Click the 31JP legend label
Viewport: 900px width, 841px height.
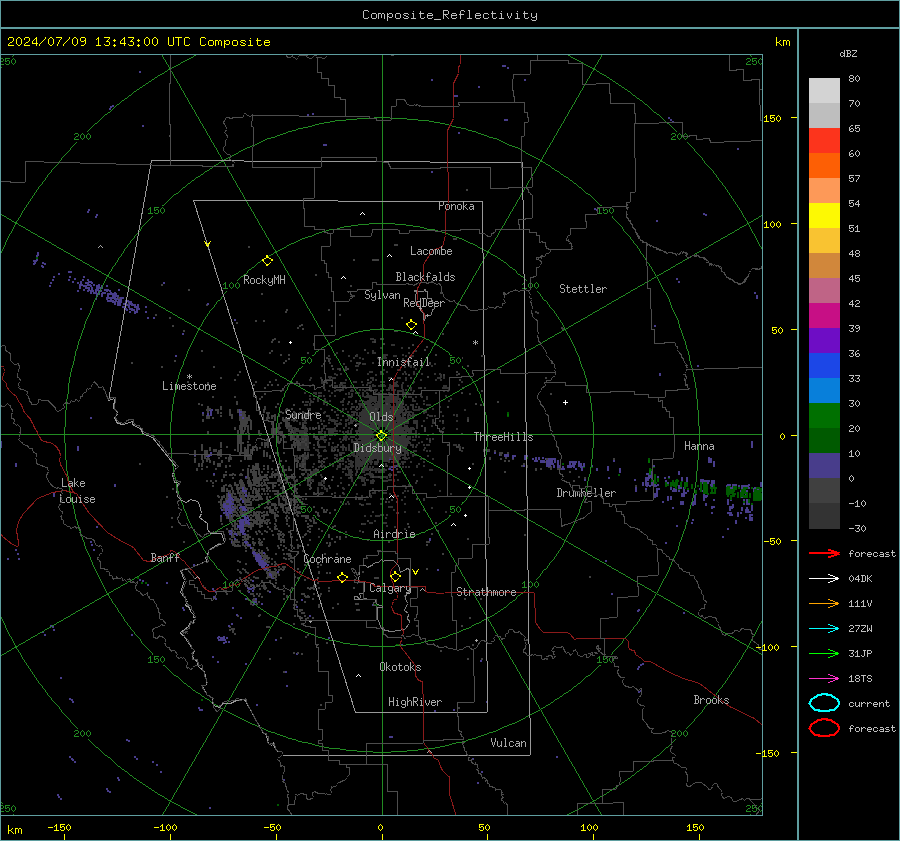coord(860,653)
